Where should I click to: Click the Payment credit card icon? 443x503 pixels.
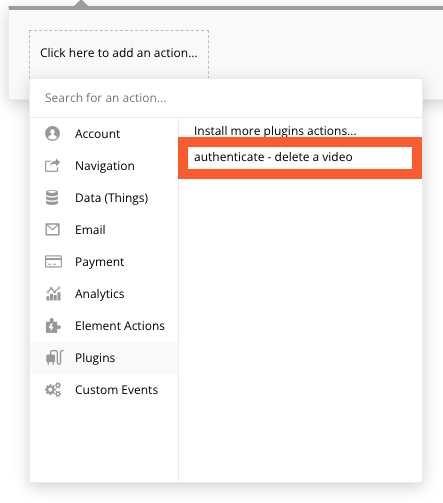click(x=53, y=261)
